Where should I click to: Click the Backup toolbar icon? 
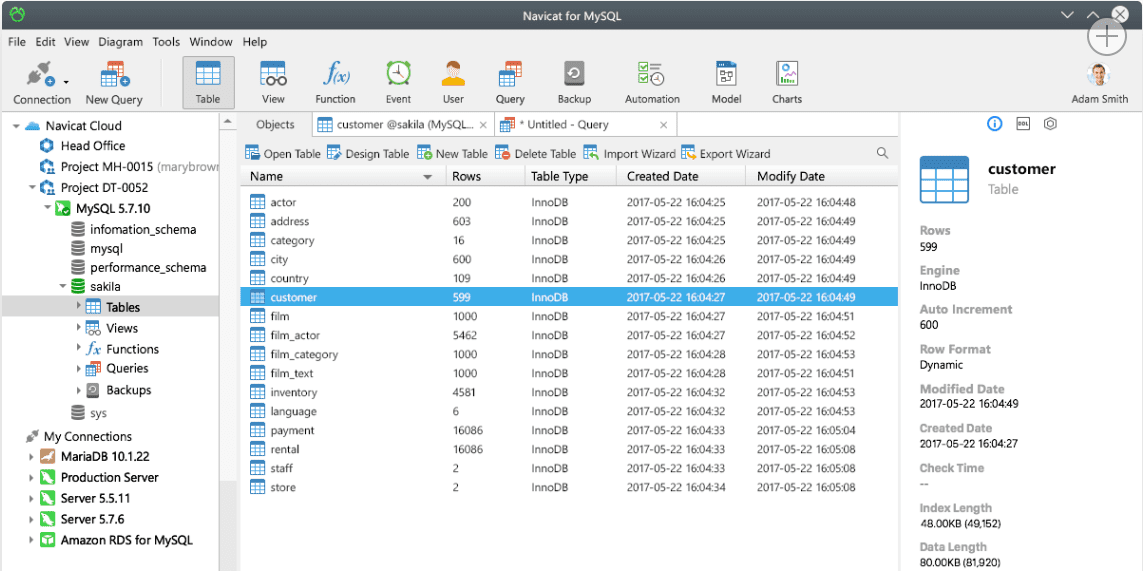coord(574,75)
